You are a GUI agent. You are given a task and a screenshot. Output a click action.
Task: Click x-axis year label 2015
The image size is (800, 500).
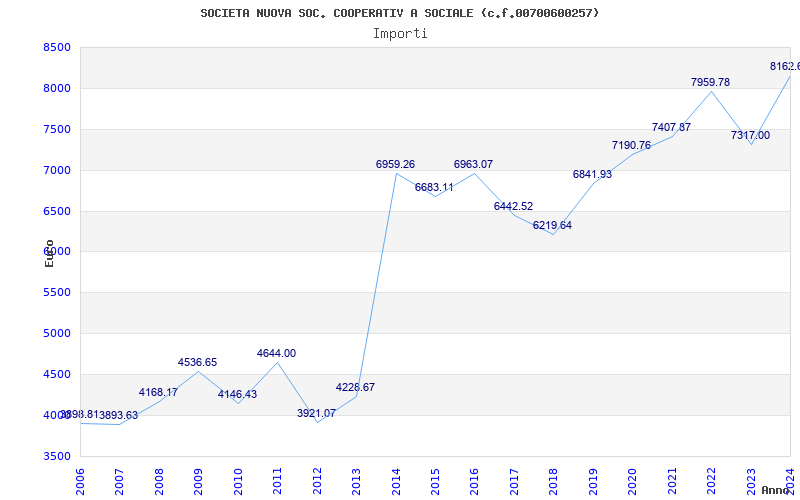pyautogui.click(x=435, y=481)
